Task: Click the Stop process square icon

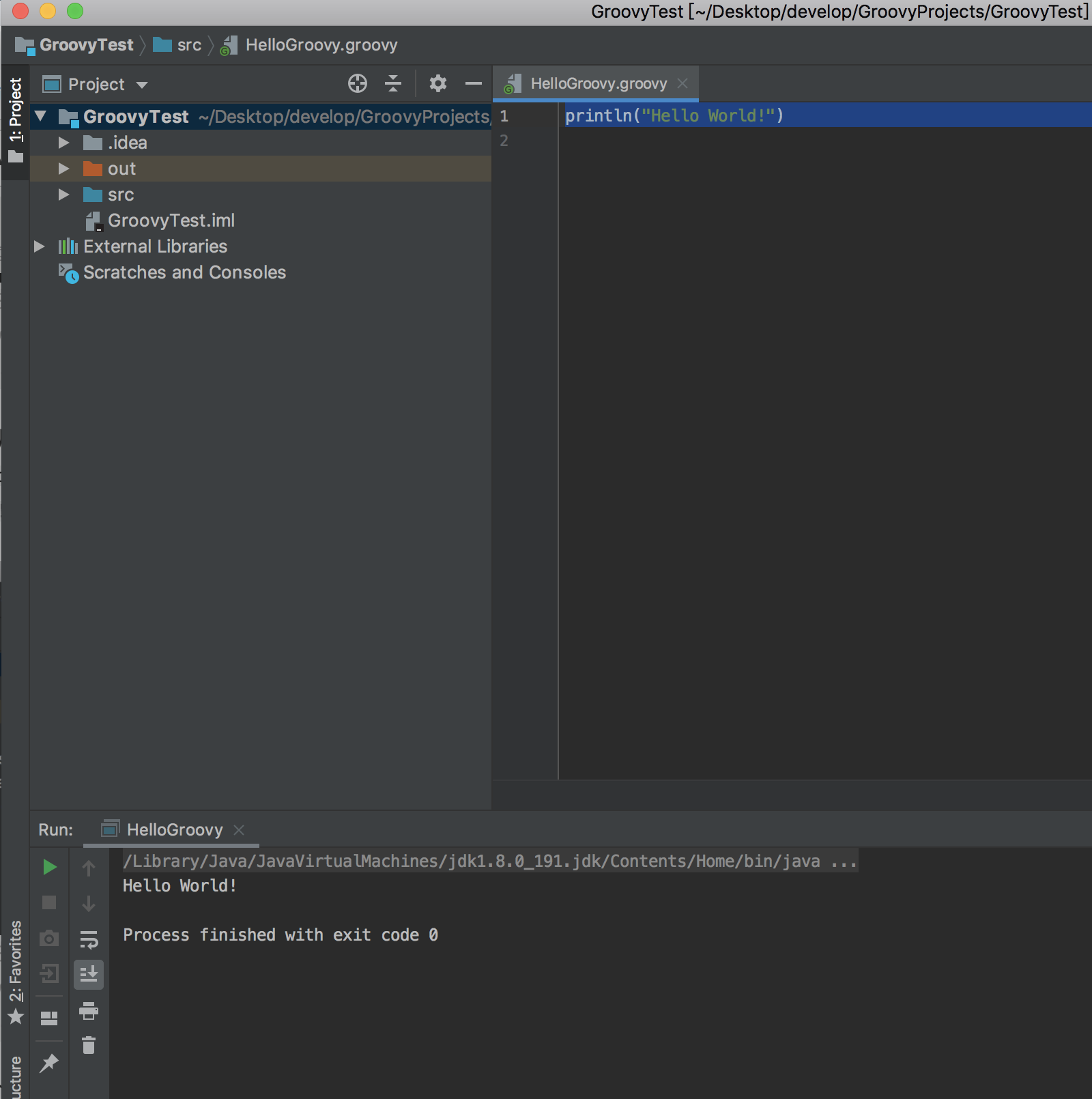Action: click(49, 902)
